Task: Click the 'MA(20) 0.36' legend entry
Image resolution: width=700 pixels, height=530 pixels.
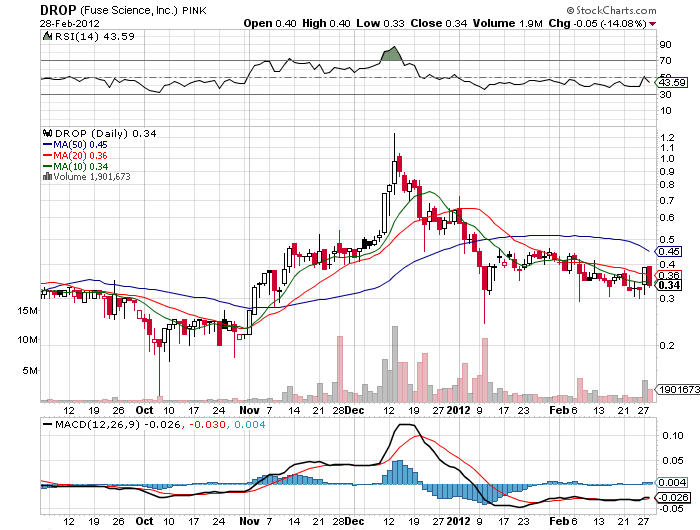Action: tap(75, 155)
